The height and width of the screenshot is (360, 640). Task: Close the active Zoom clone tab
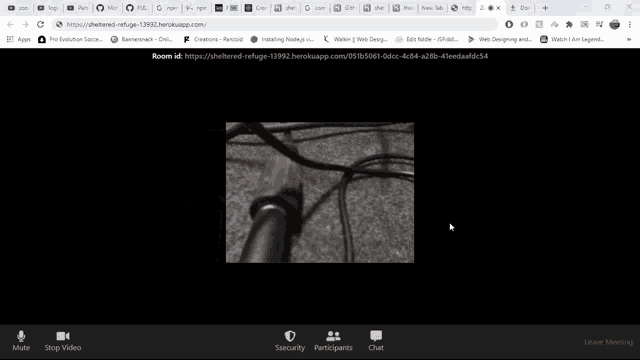[x=498, y=8]
